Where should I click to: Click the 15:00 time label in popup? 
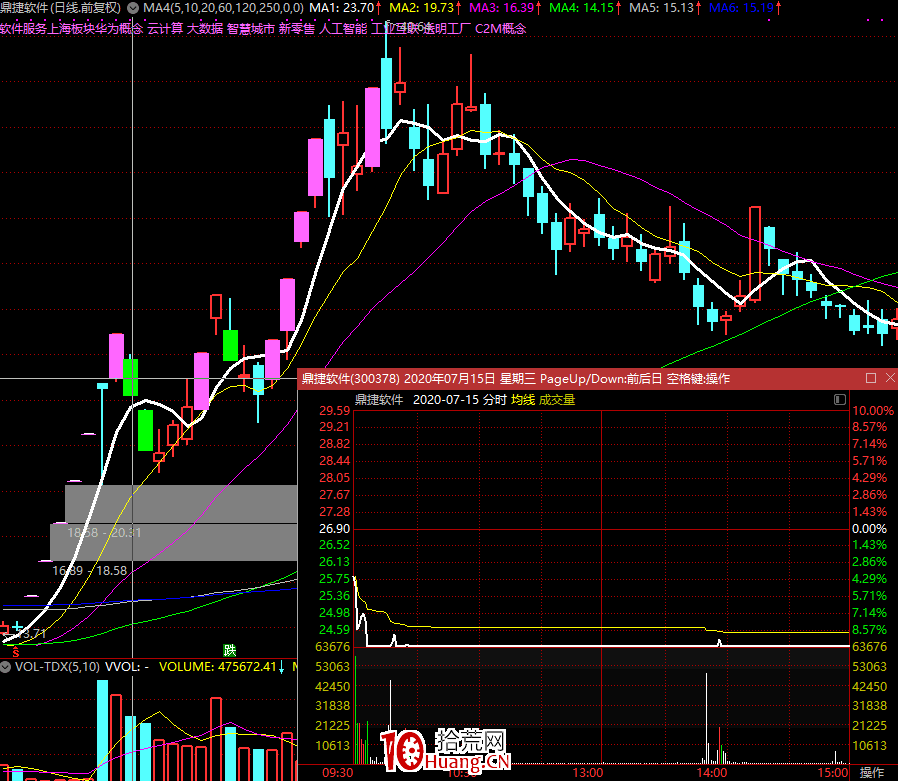pos(833,773)
